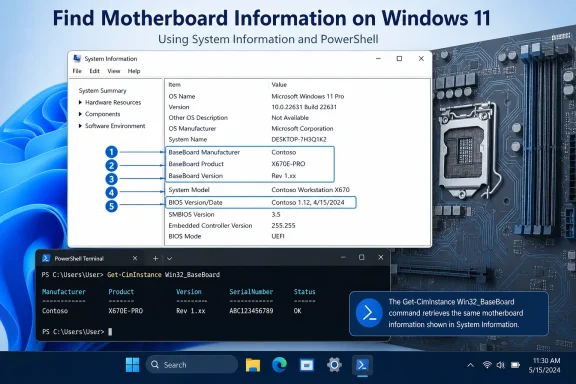Click the value Contoso 1.12, 4/15/2024

[x=308, y=202]
